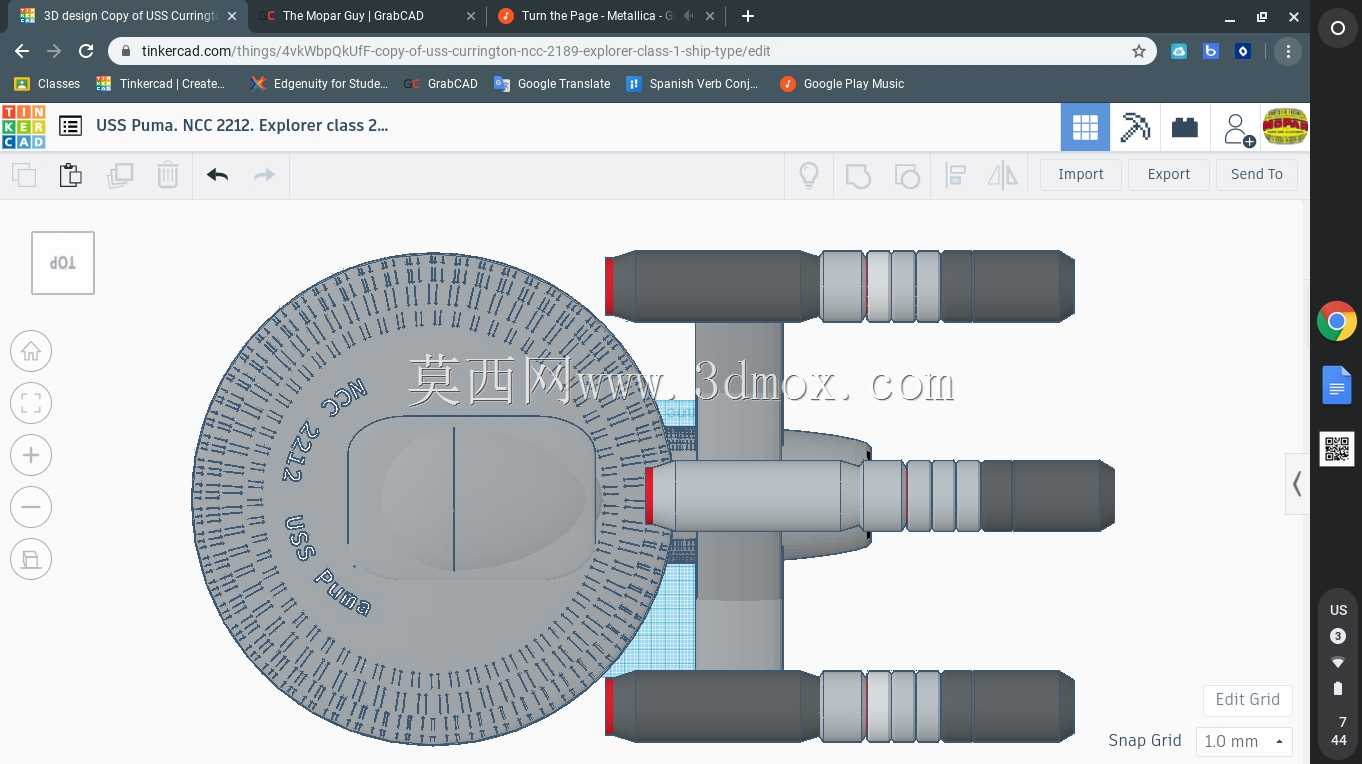The height and width of the screenshot is (764, 1362).
Task: Open the Blocks pickaxe mode
Action: [1135, 127]
